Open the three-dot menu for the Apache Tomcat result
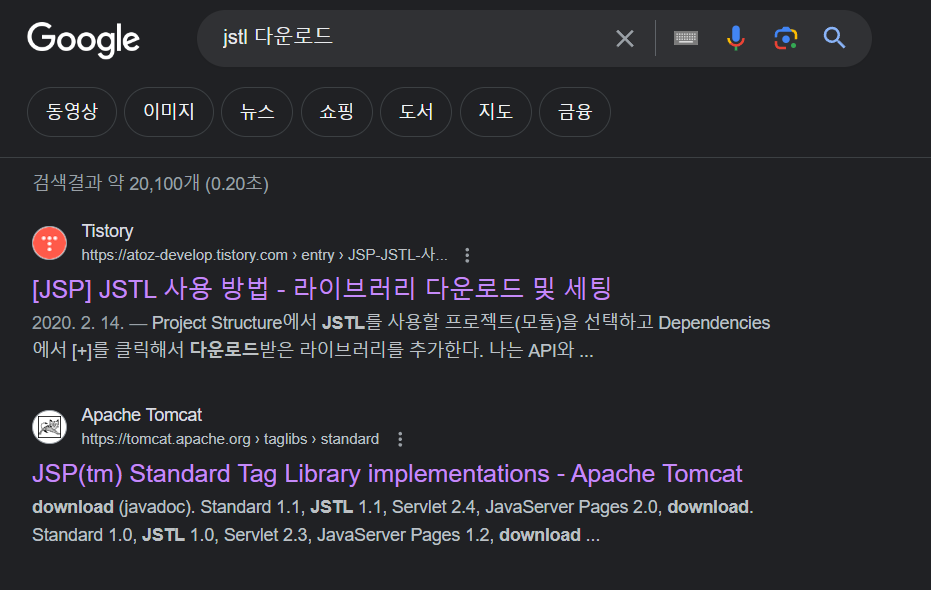The height and width of the screenshot is (590, 931). 400,439
